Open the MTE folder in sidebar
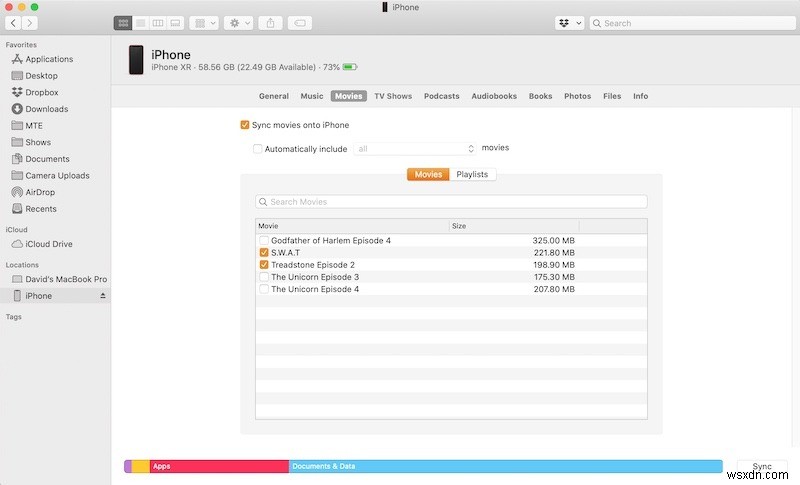The width and height of the screenshot is (800, 485). tap(34, 125)
